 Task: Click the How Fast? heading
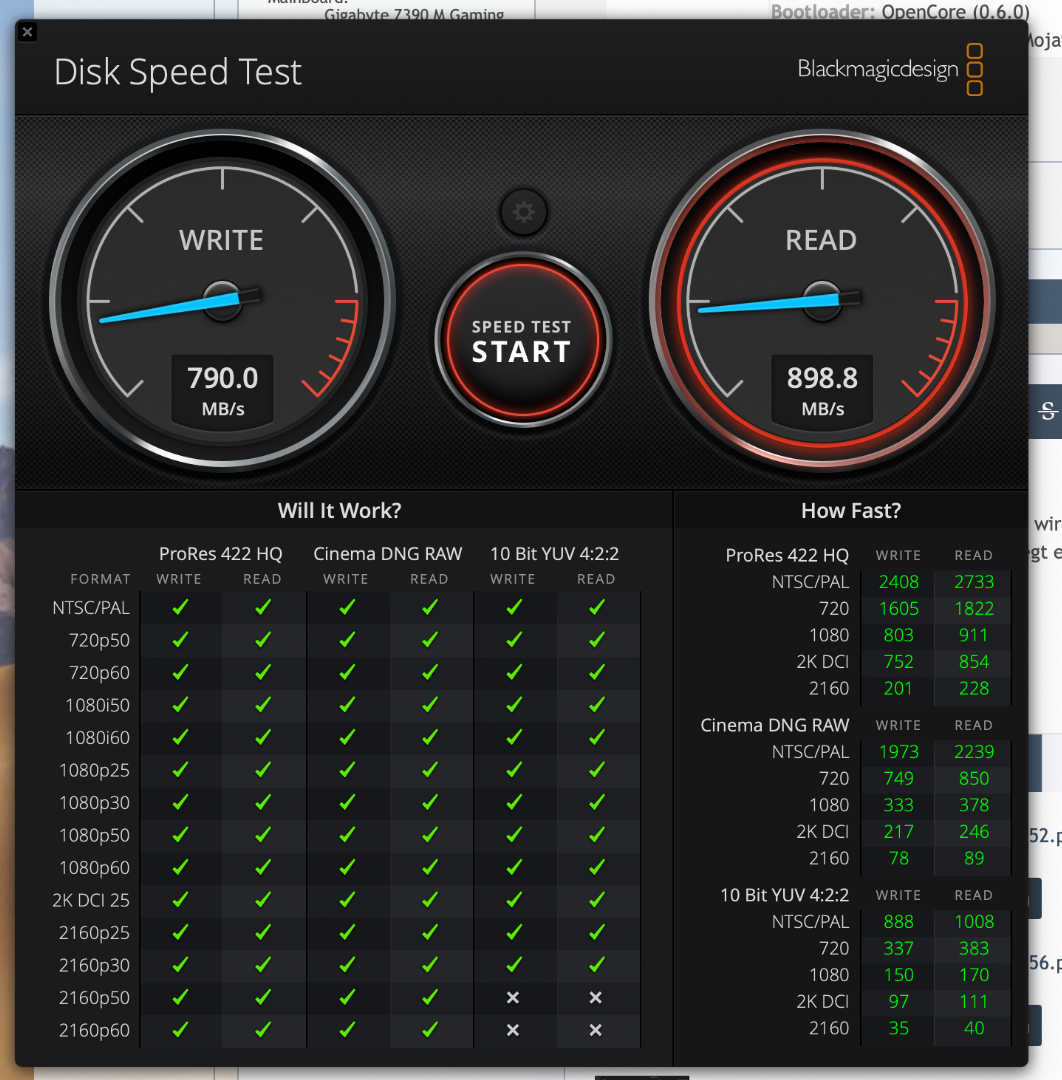pos(851,510)
